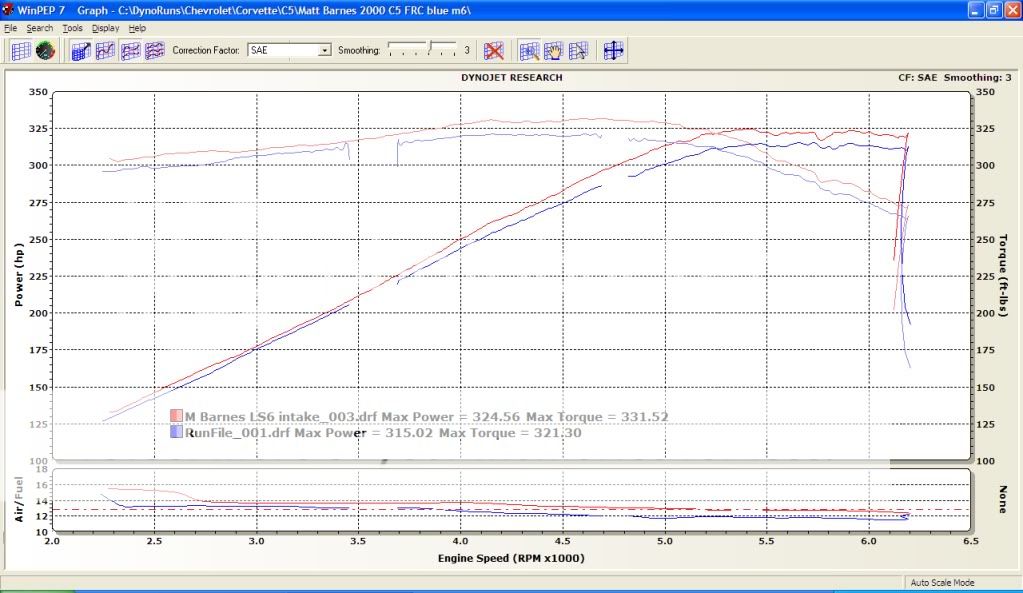
Task: Open the first graph layout icon
Action: (80, 50)
